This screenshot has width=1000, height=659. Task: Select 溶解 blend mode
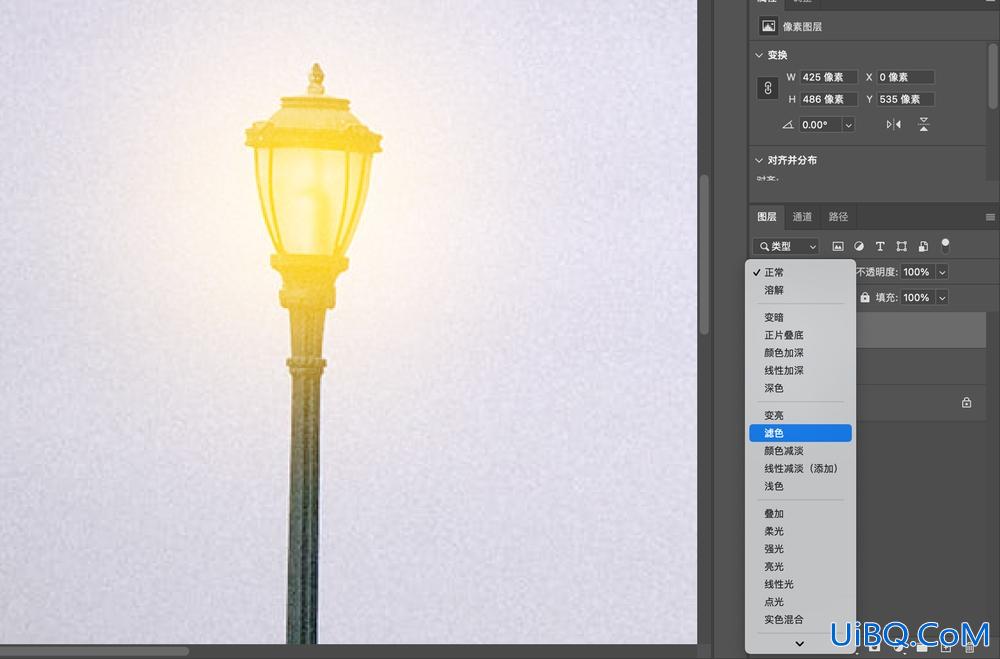(800, 290)
